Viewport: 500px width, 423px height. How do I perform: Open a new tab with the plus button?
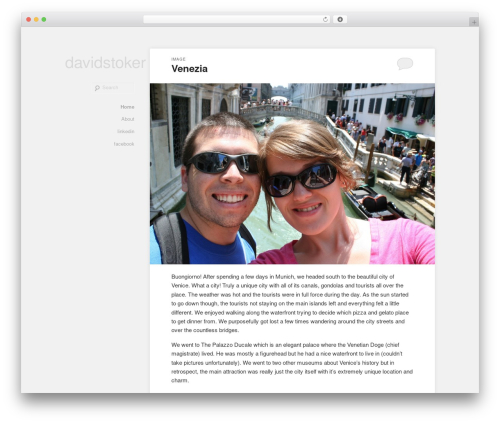pos(474,22)
